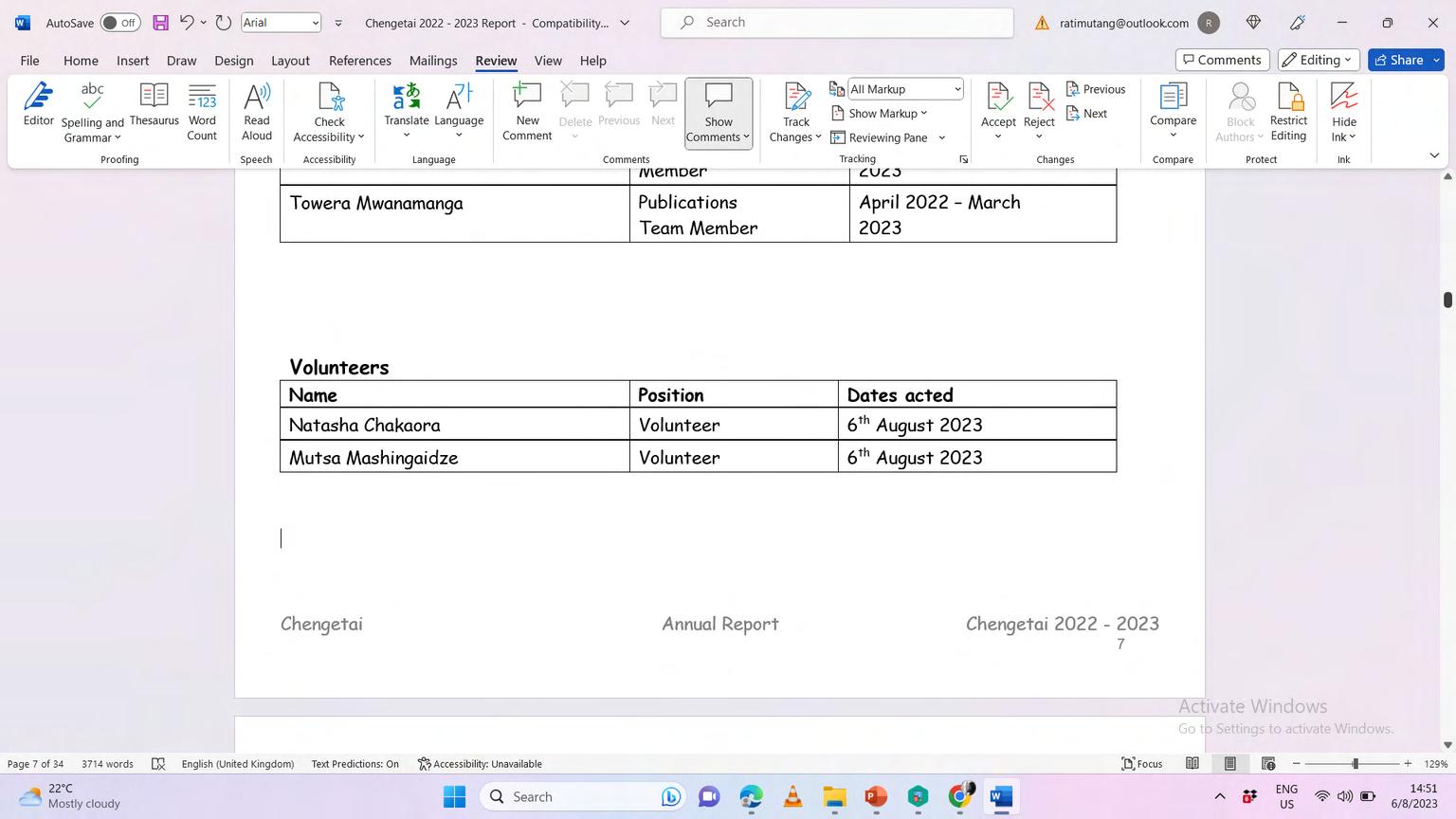Click the Page 7 of 34 indicator
The width and height of the screenshot is (1456, 819).
(x=36, y=764)
